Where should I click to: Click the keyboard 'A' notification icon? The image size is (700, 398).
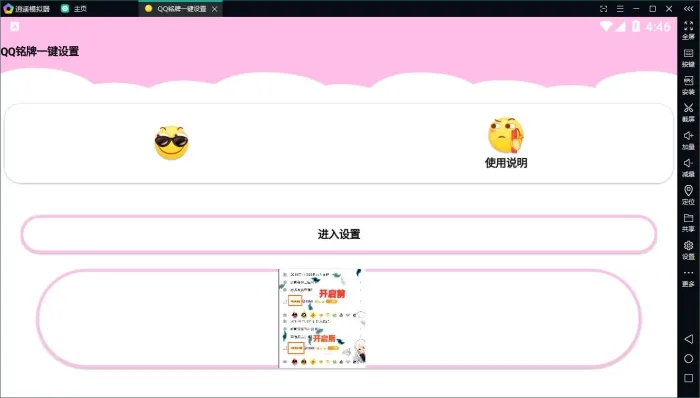(x=15, y=26)
